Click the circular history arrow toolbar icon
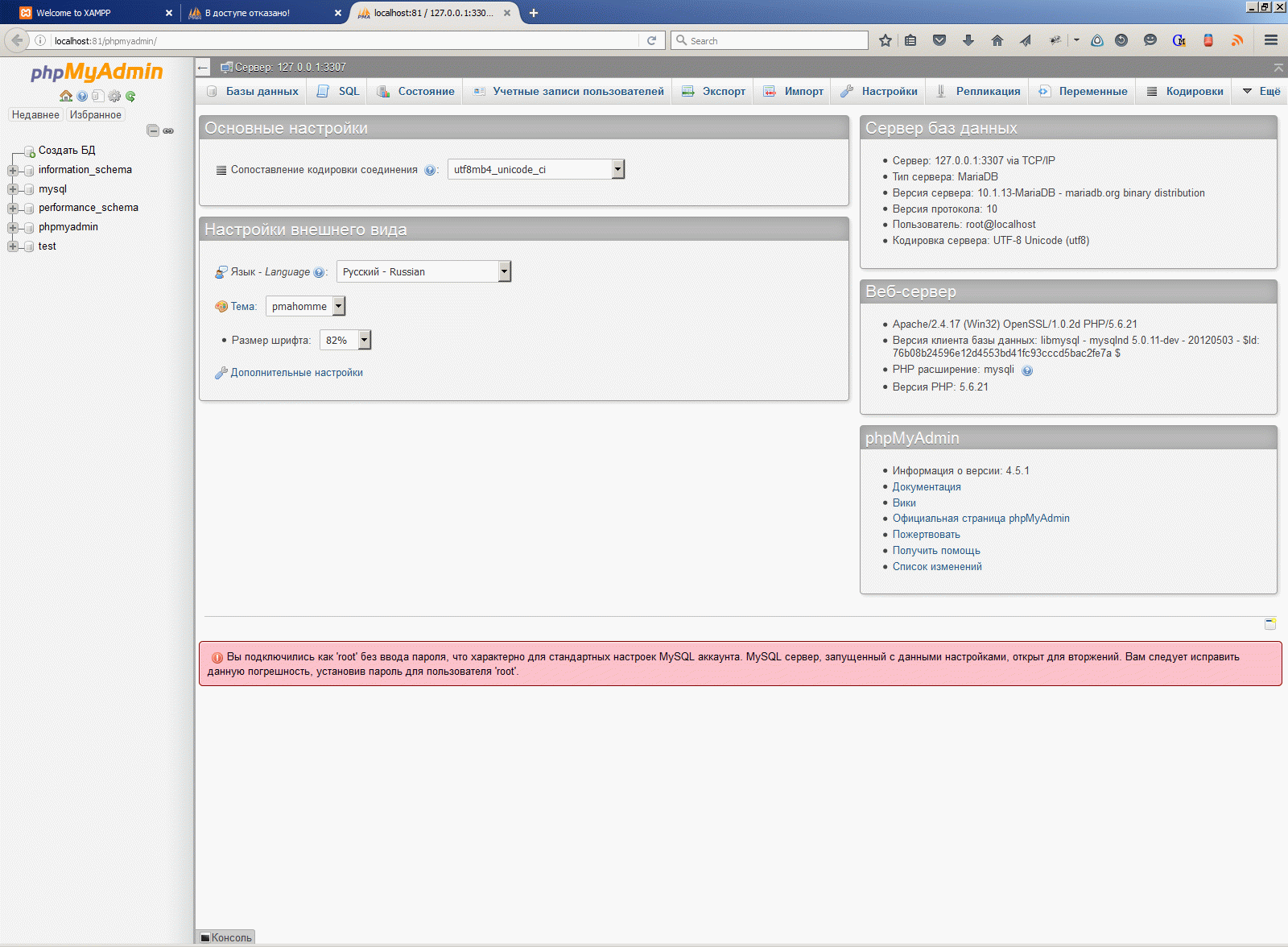 tap(1121, 40)
